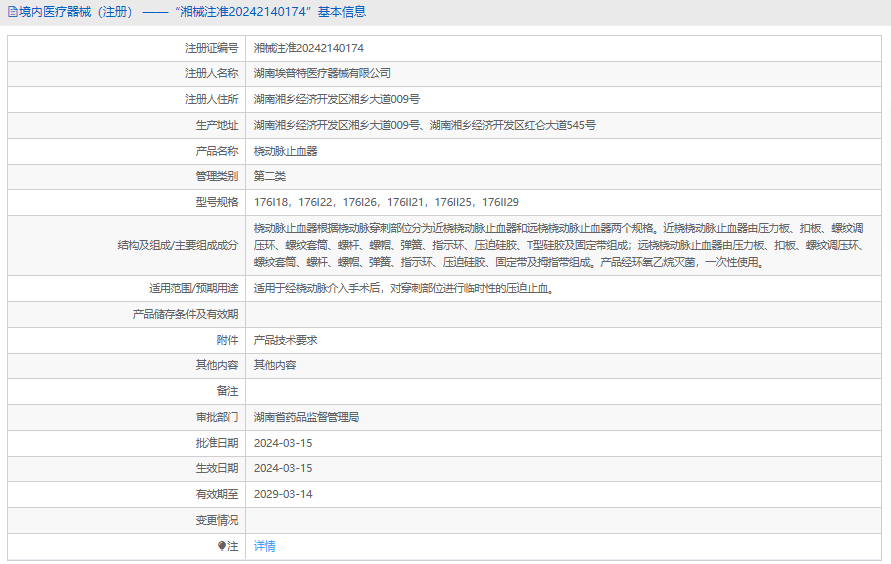Select the model list 176I18，176I22…

point(386,202)
